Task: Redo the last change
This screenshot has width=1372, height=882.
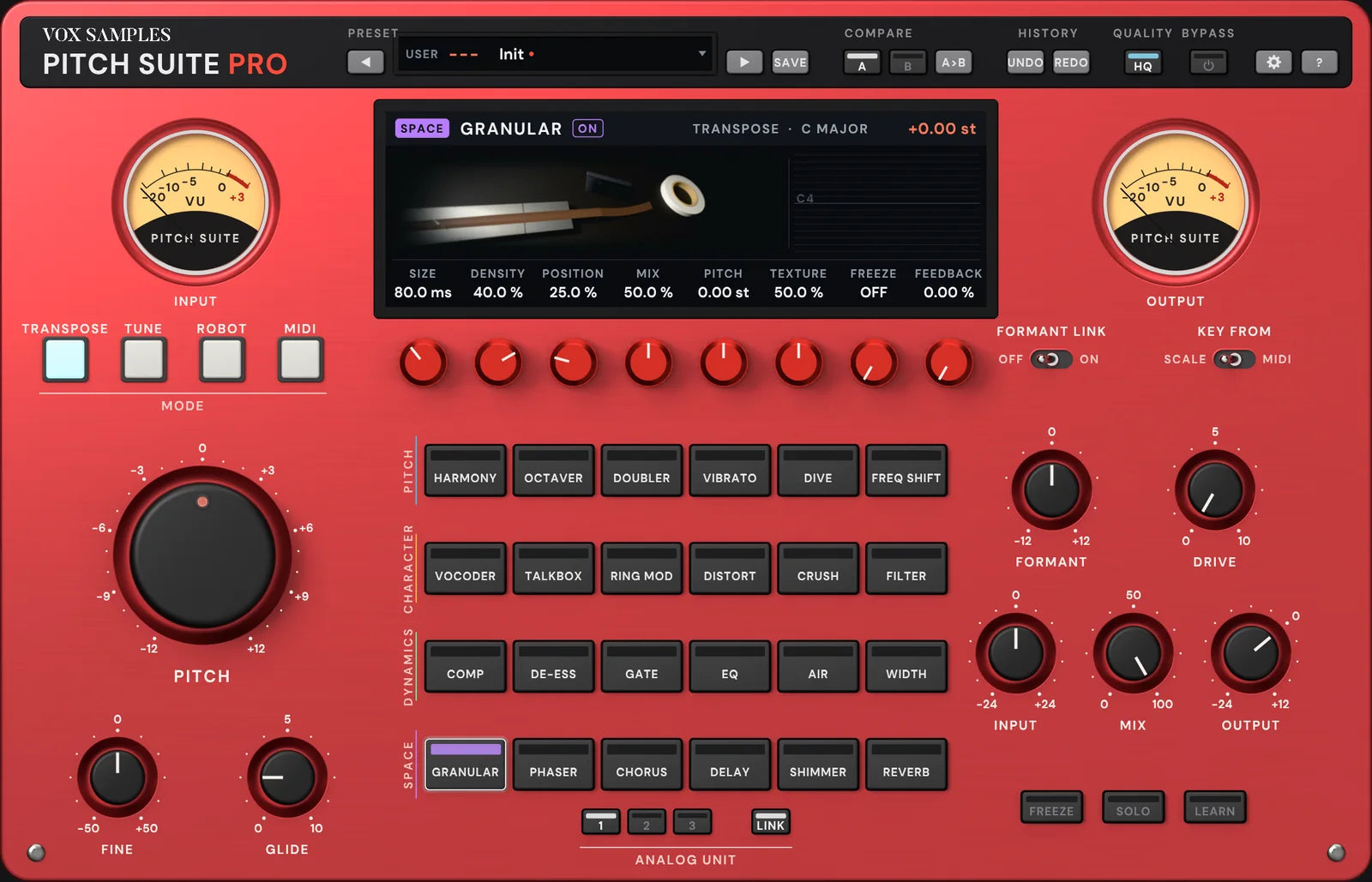Action: pos(1071,62)
